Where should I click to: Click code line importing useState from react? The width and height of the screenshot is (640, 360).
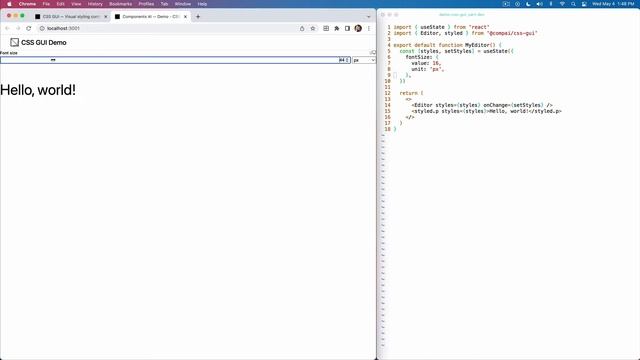tap(442, 27)
